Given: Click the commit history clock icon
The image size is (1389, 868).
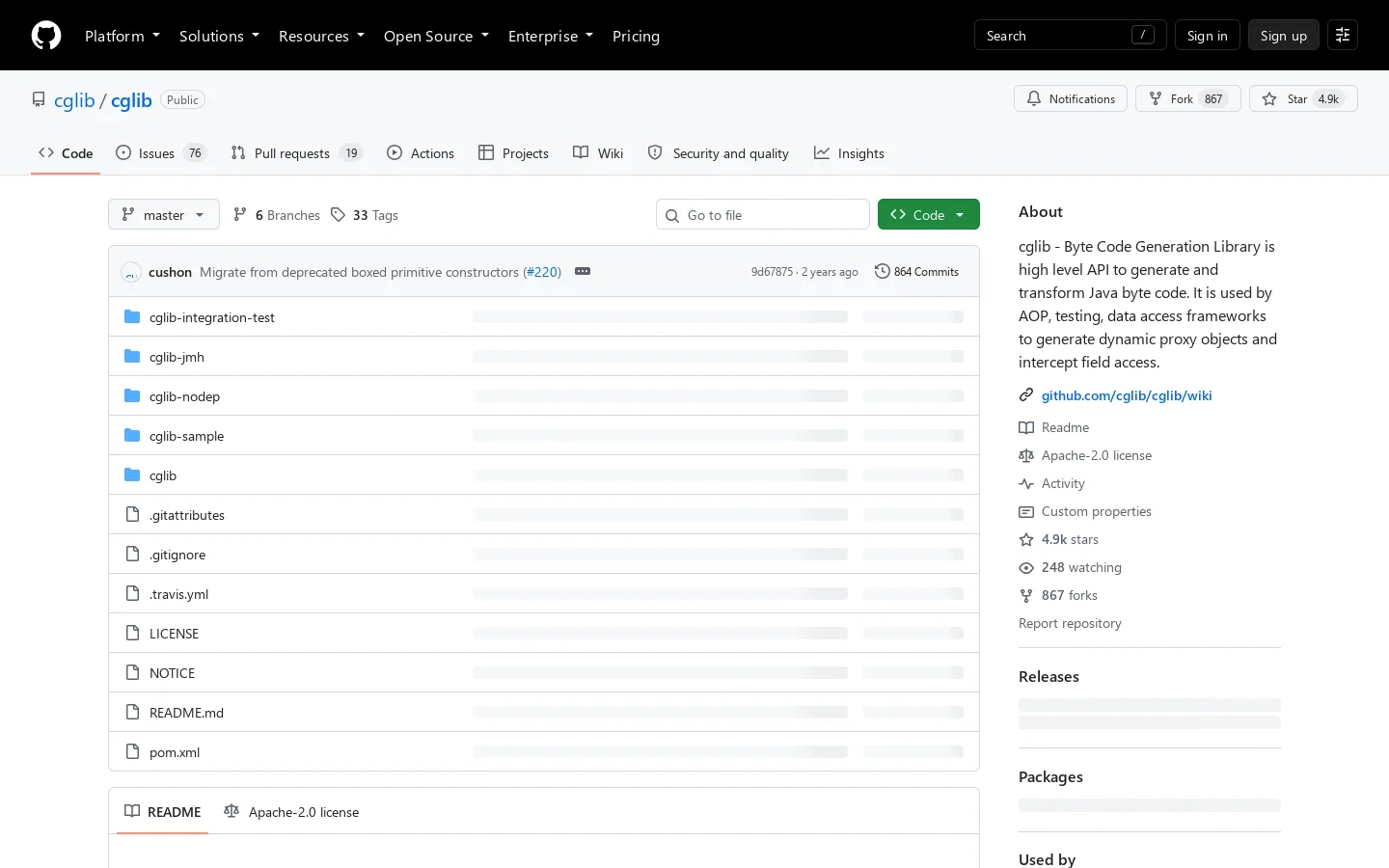Looking at the screenshot, I should click(882, 272).
